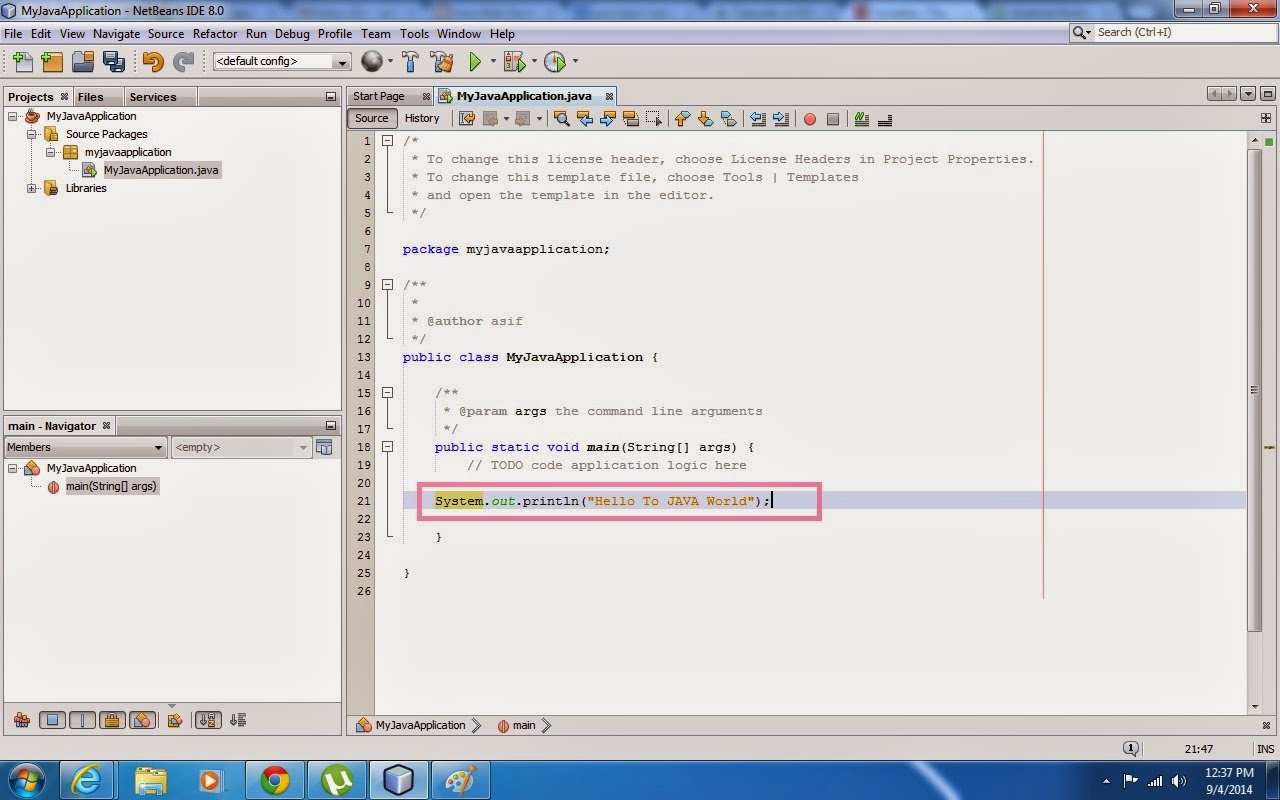Toggle Sort by Source in Navigator
Screen dimensions: 1280x800
pos(237,719)
